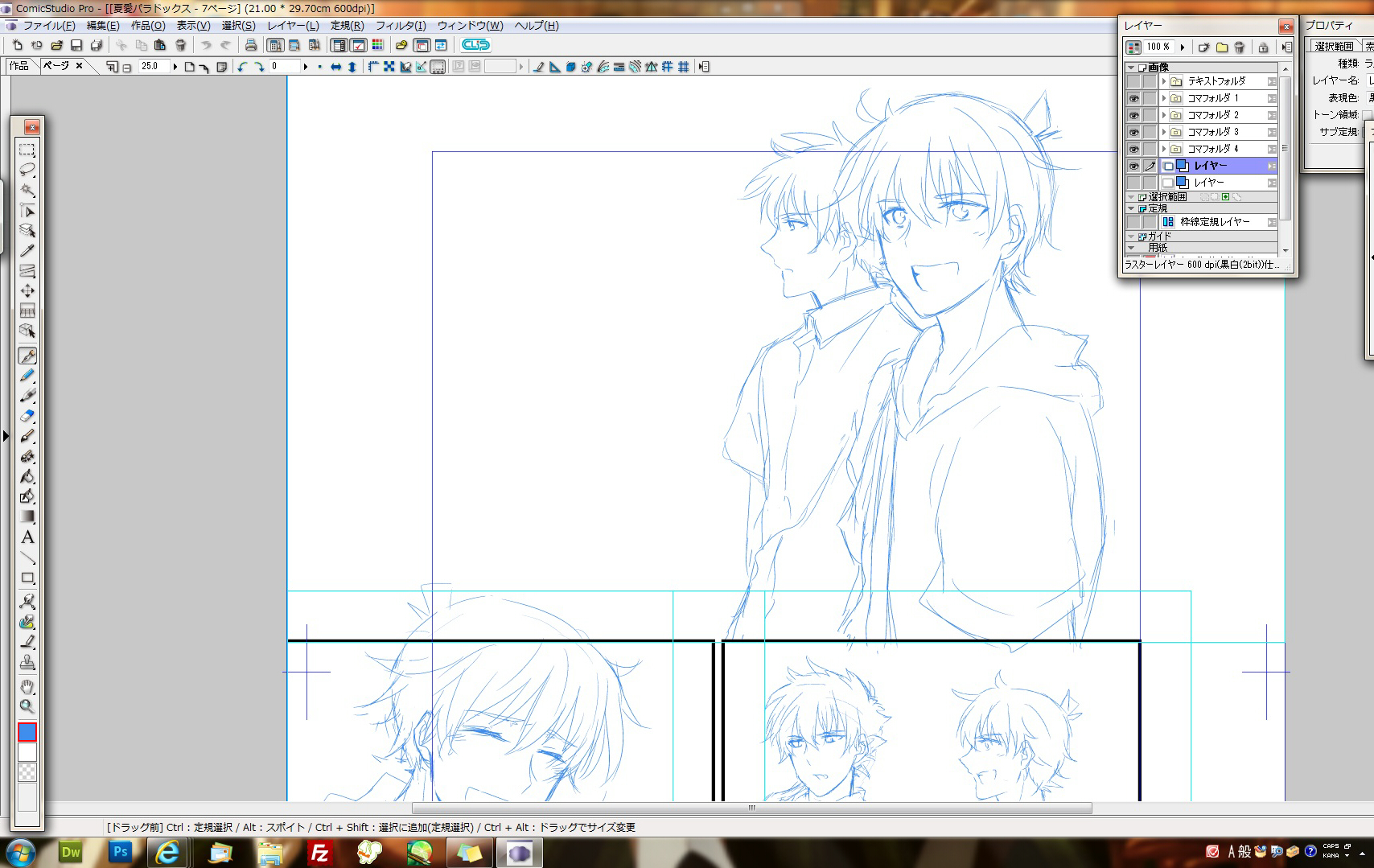
Task: Select the rectangular marquee tool
Action: pyautogui.click(x=27, y=150)
